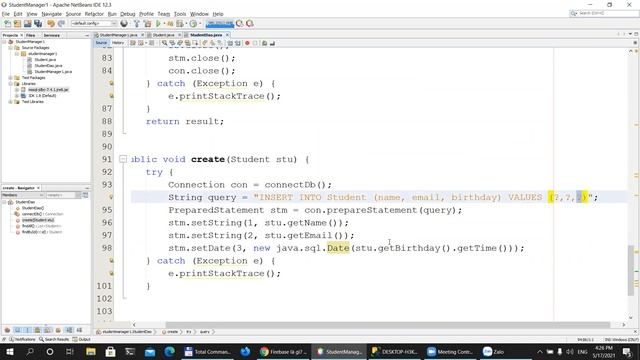
Task: Click the warning hint icon beside line 94
Action: coord(111,197)
